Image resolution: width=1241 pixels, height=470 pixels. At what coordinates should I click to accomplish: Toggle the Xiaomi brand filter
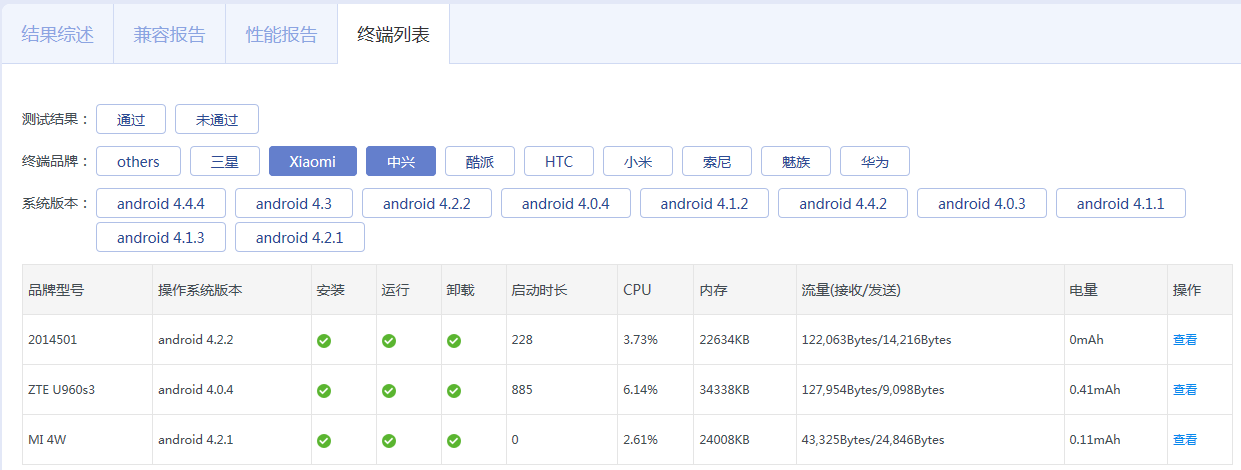pyautogui.click(x=313, y=161)
